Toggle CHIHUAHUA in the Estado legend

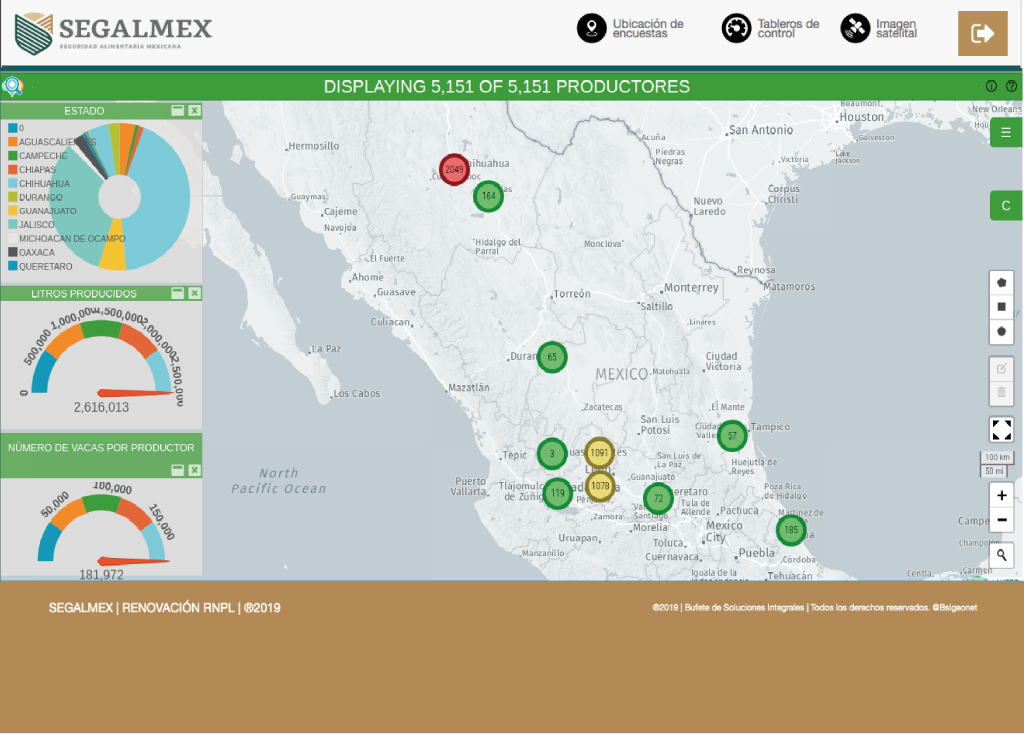point(44,184)
